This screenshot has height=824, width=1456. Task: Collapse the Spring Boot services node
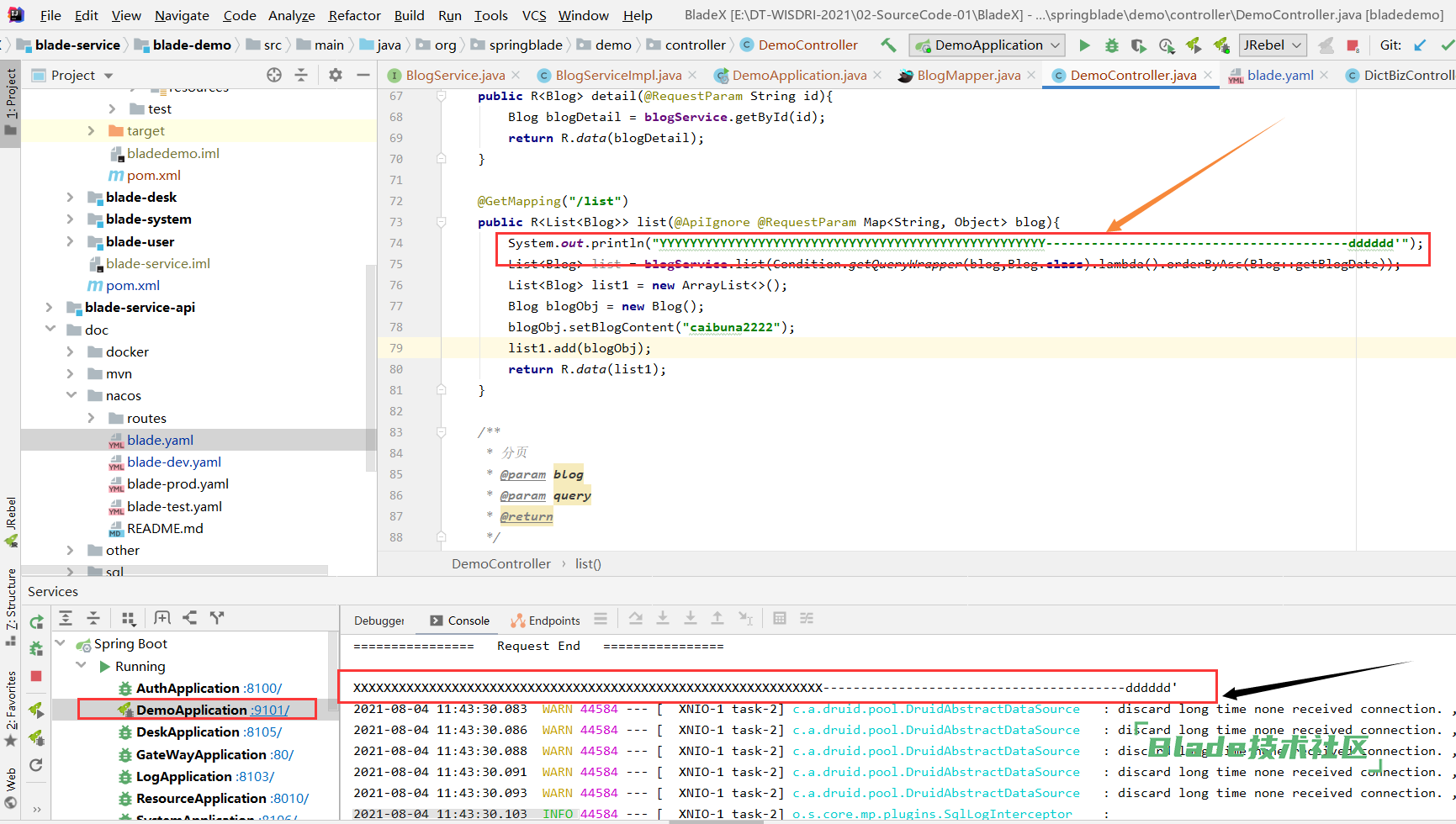[x=61, y=643]
